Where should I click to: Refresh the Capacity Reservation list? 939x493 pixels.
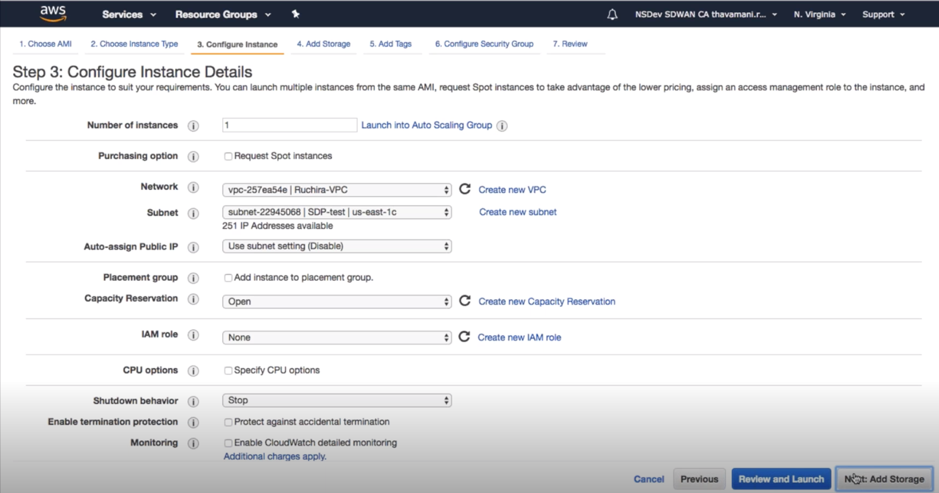(x=465, y=301)
